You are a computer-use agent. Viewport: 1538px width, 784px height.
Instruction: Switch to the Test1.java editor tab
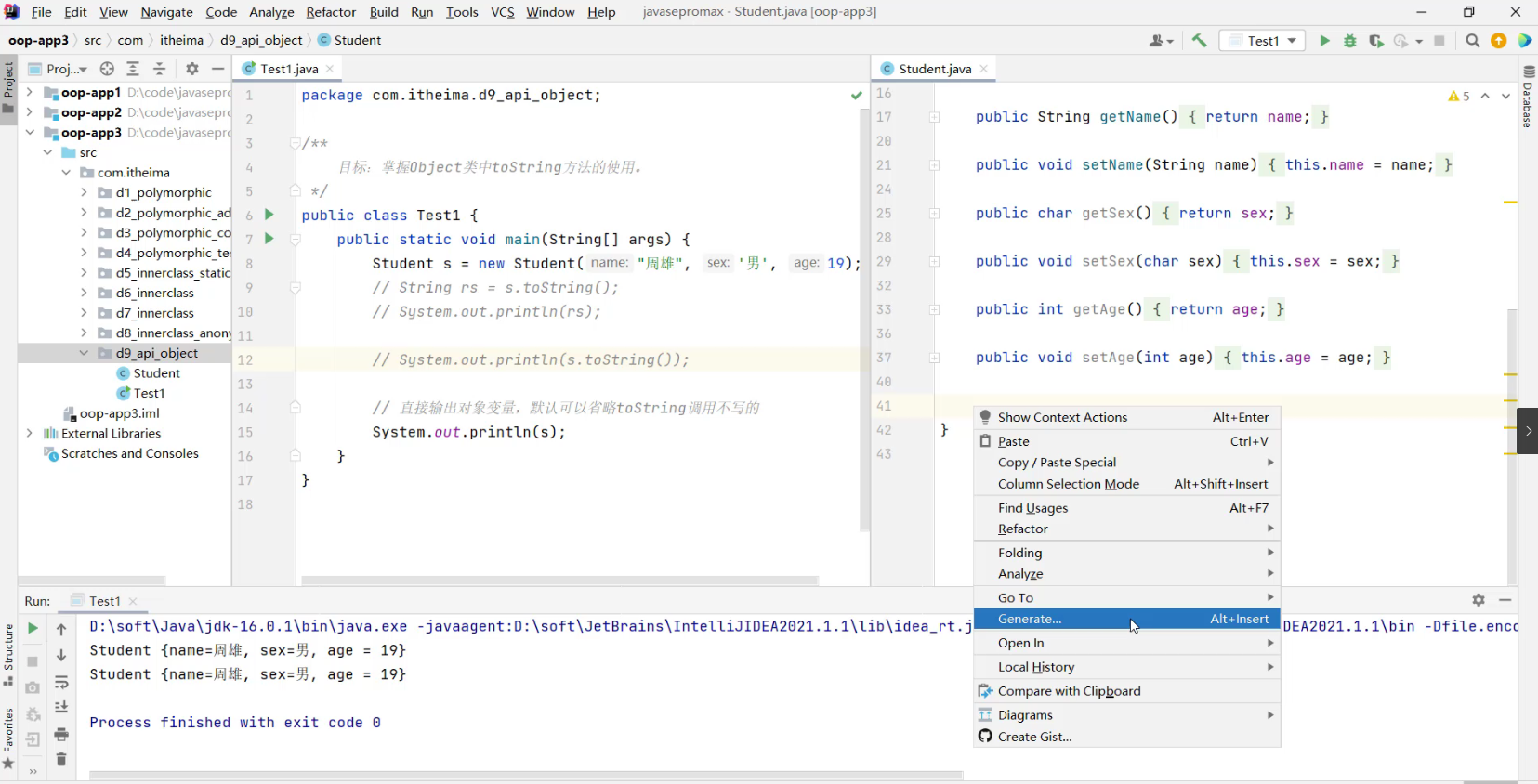tap(288, 69)
